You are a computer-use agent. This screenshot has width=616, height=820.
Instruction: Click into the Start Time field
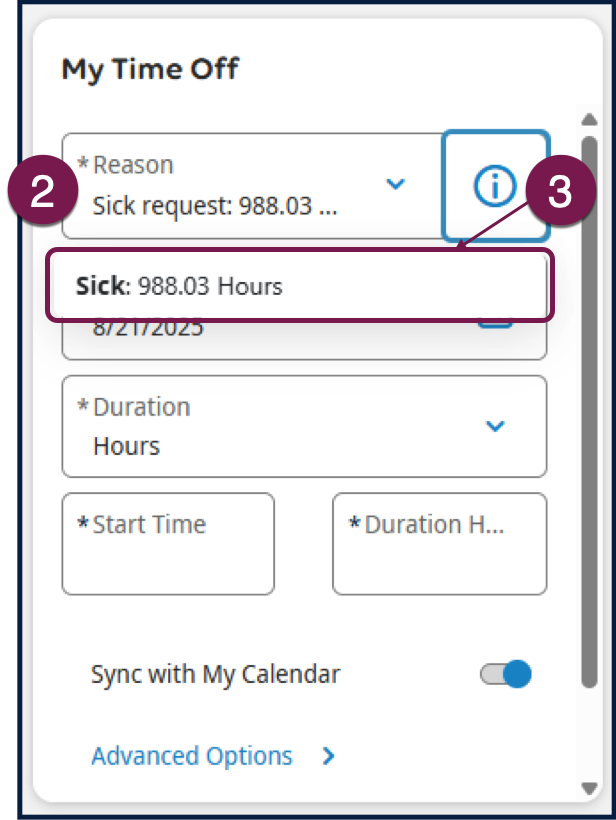168,545
